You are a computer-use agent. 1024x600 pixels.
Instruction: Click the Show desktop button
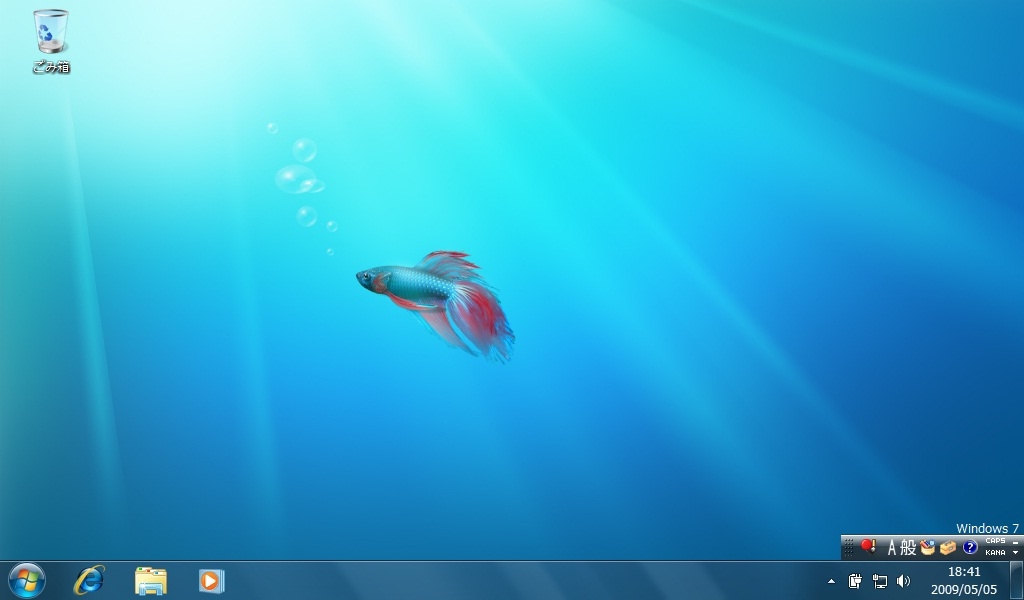pos(1016,580)
